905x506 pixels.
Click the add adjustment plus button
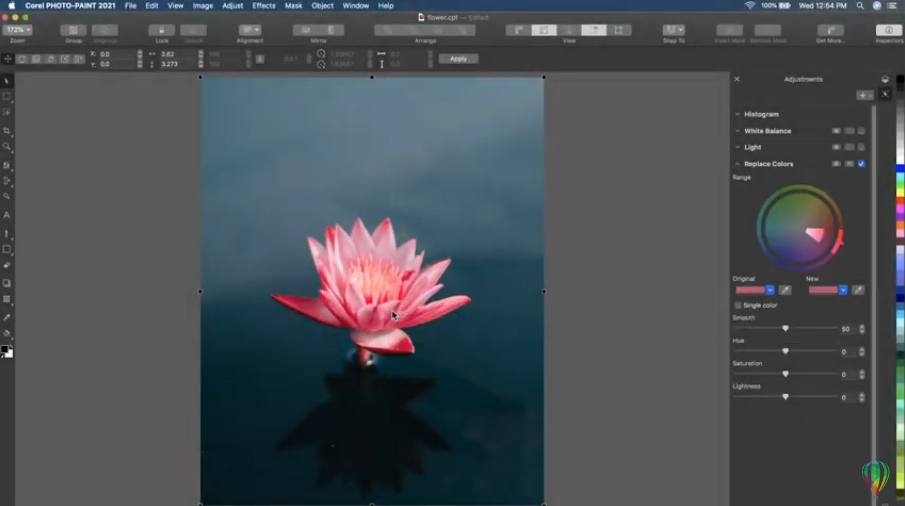point(863,95)
